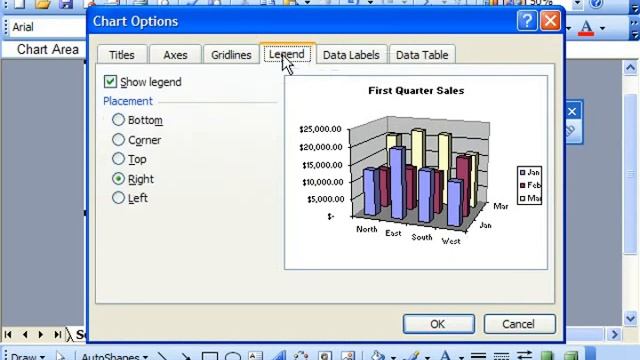Insert Picture from File
This screenshot has width=640, height=360.
pyautogui.click(x=348, y=356)
